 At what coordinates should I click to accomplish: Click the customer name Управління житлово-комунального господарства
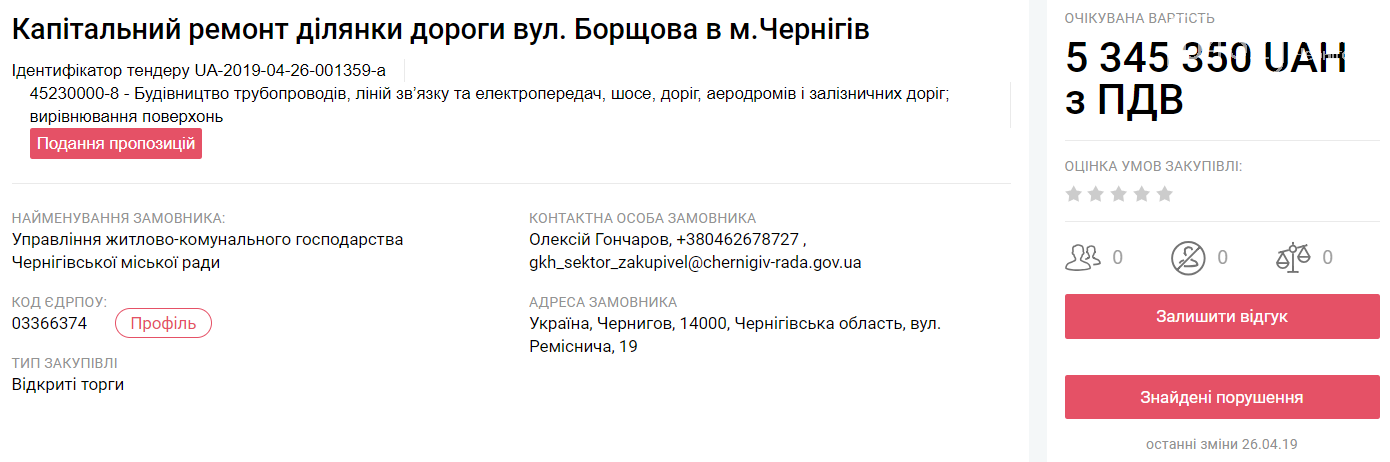[208, 240]
